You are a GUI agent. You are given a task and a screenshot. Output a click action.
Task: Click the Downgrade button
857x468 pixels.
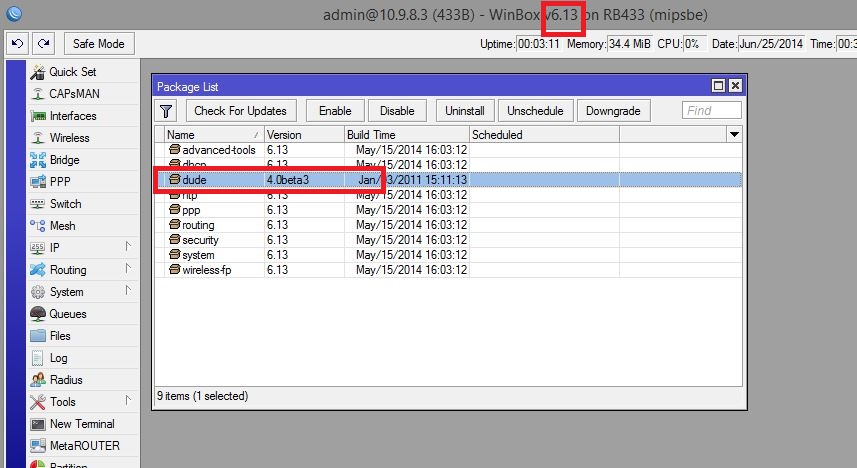613,111
